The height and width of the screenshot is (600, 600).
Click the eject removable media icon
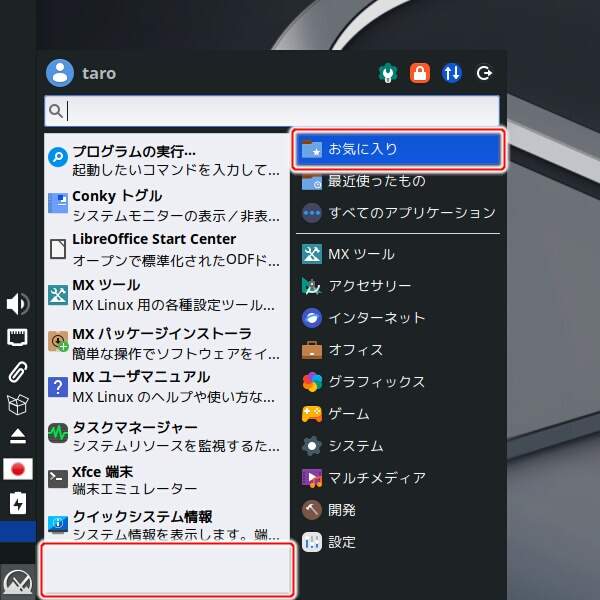(18, 436)
